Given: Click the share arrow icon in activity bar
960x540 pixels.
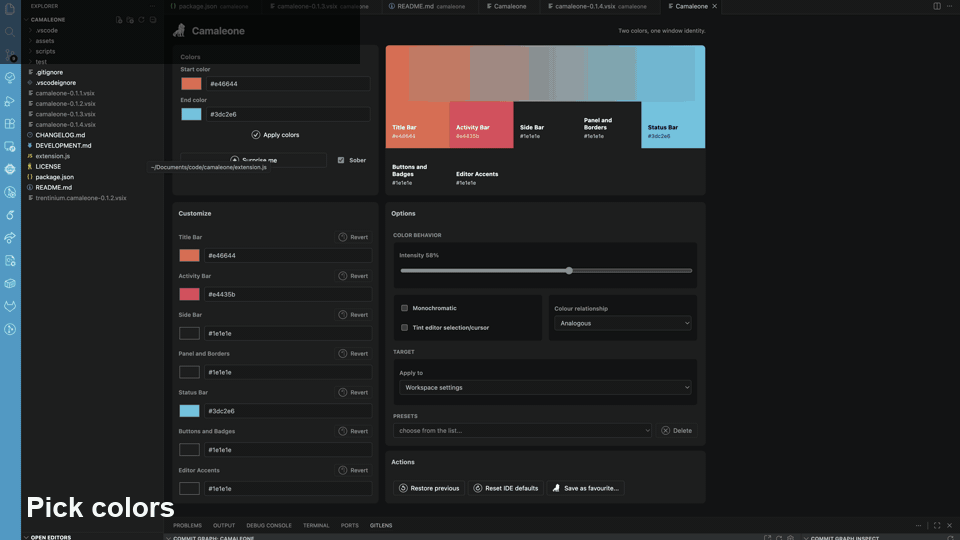Looking at the screenshot, I should [10, 238].
